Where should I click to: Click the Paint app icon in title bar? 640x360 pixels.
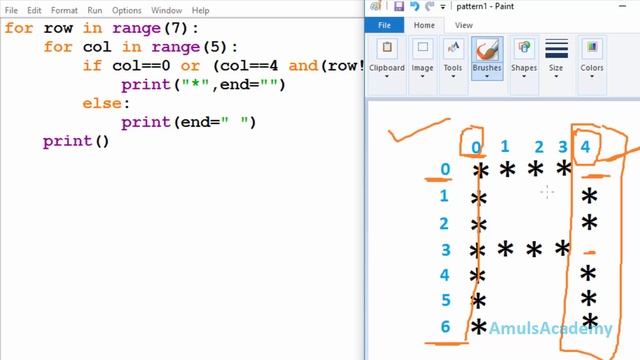(376, 6)
